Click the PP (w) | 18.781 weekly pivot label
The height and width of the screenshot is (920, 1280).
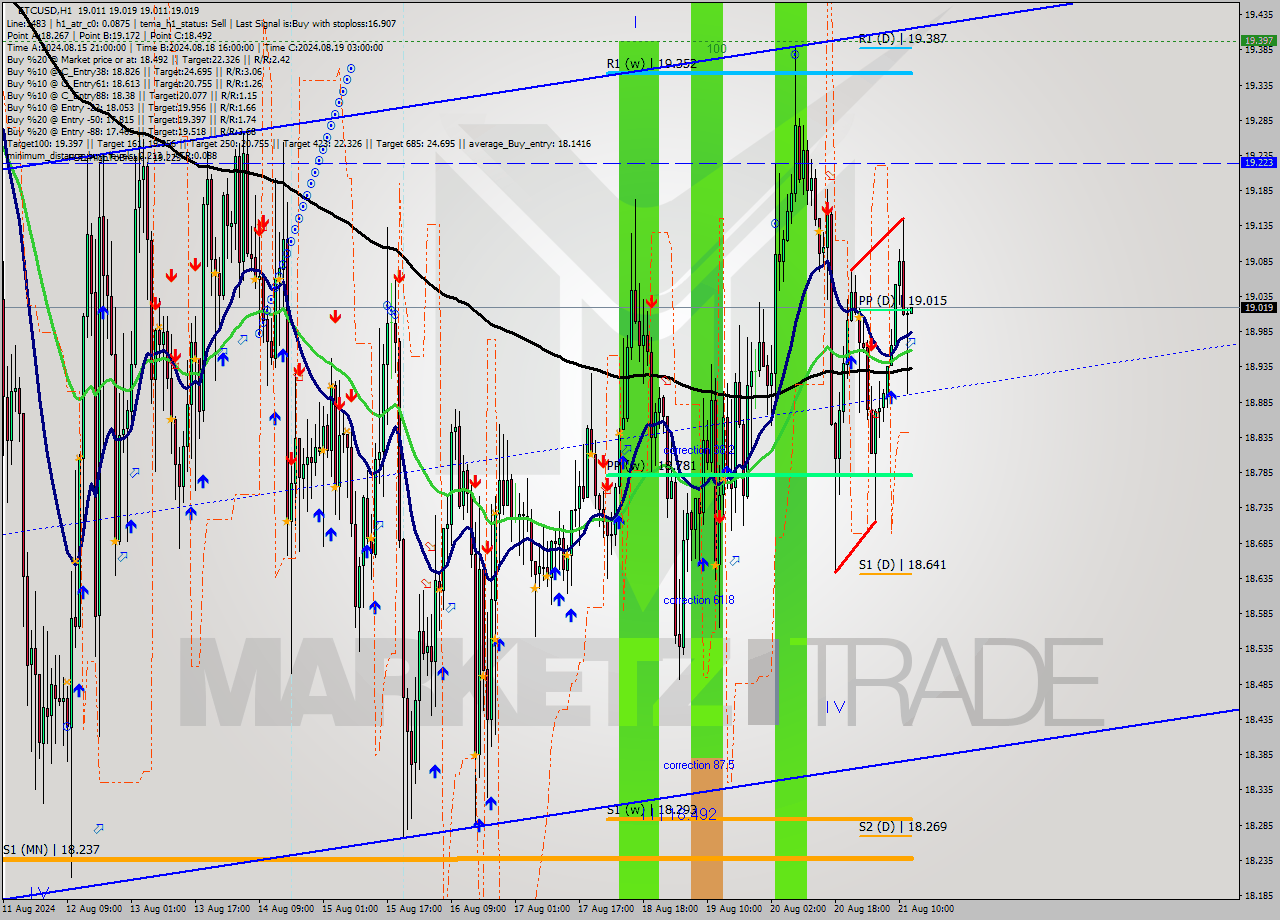tap(650, 465)
